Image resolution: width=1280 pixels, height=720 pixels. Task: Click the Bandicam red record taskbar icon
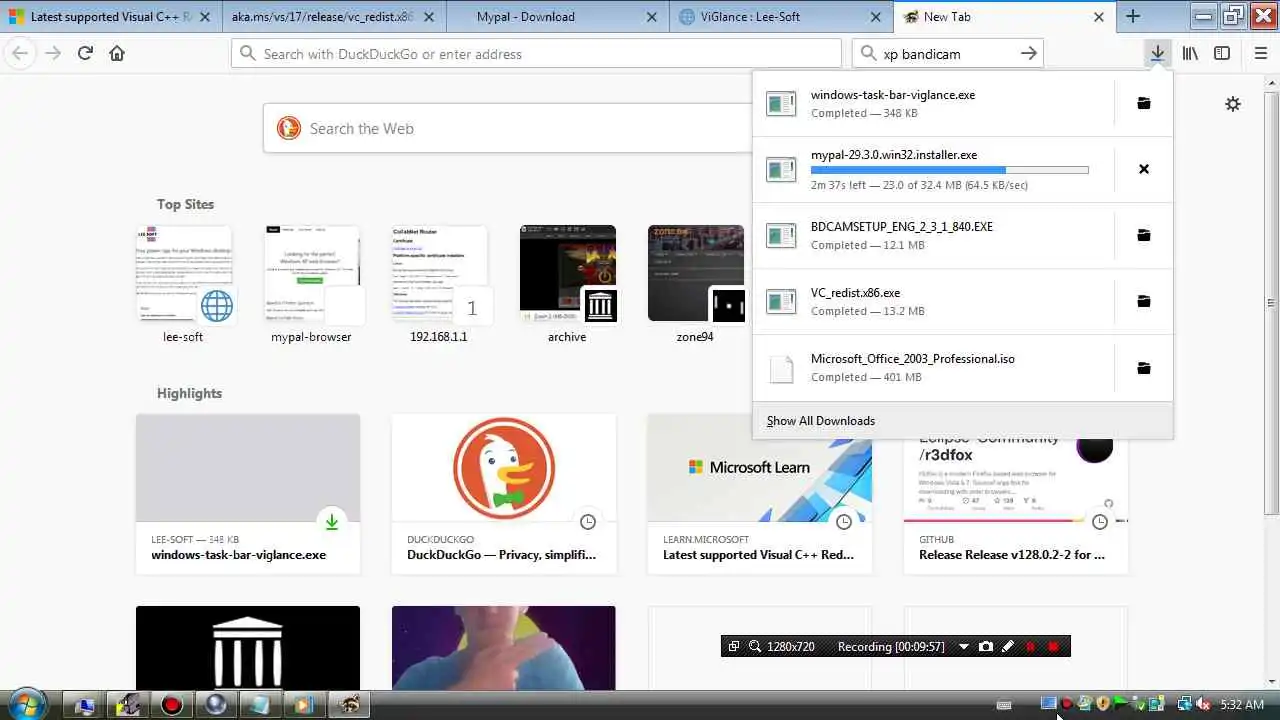(172, 705)
